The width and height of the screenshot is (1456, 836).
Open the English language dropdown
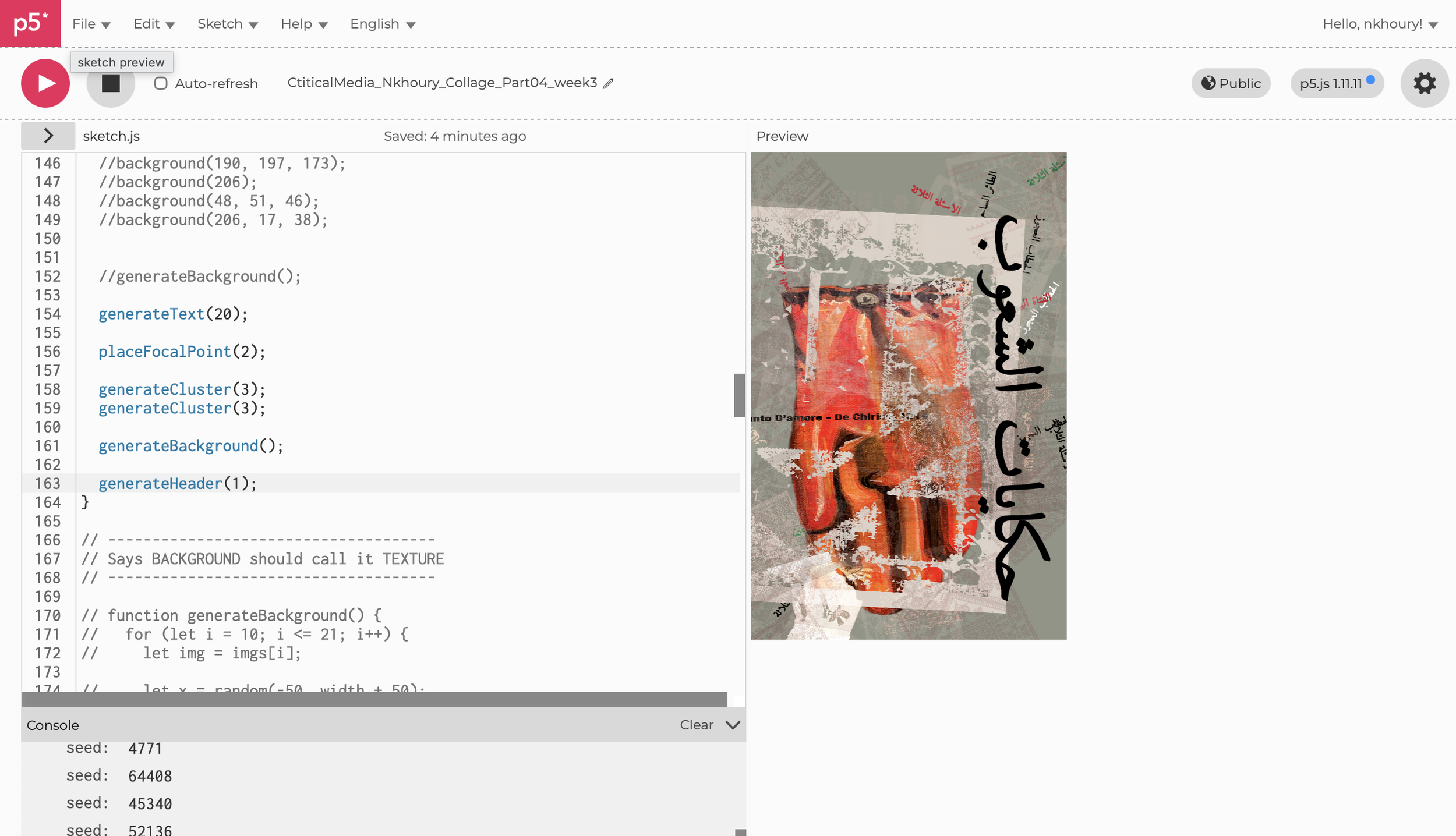coord(383,24)
